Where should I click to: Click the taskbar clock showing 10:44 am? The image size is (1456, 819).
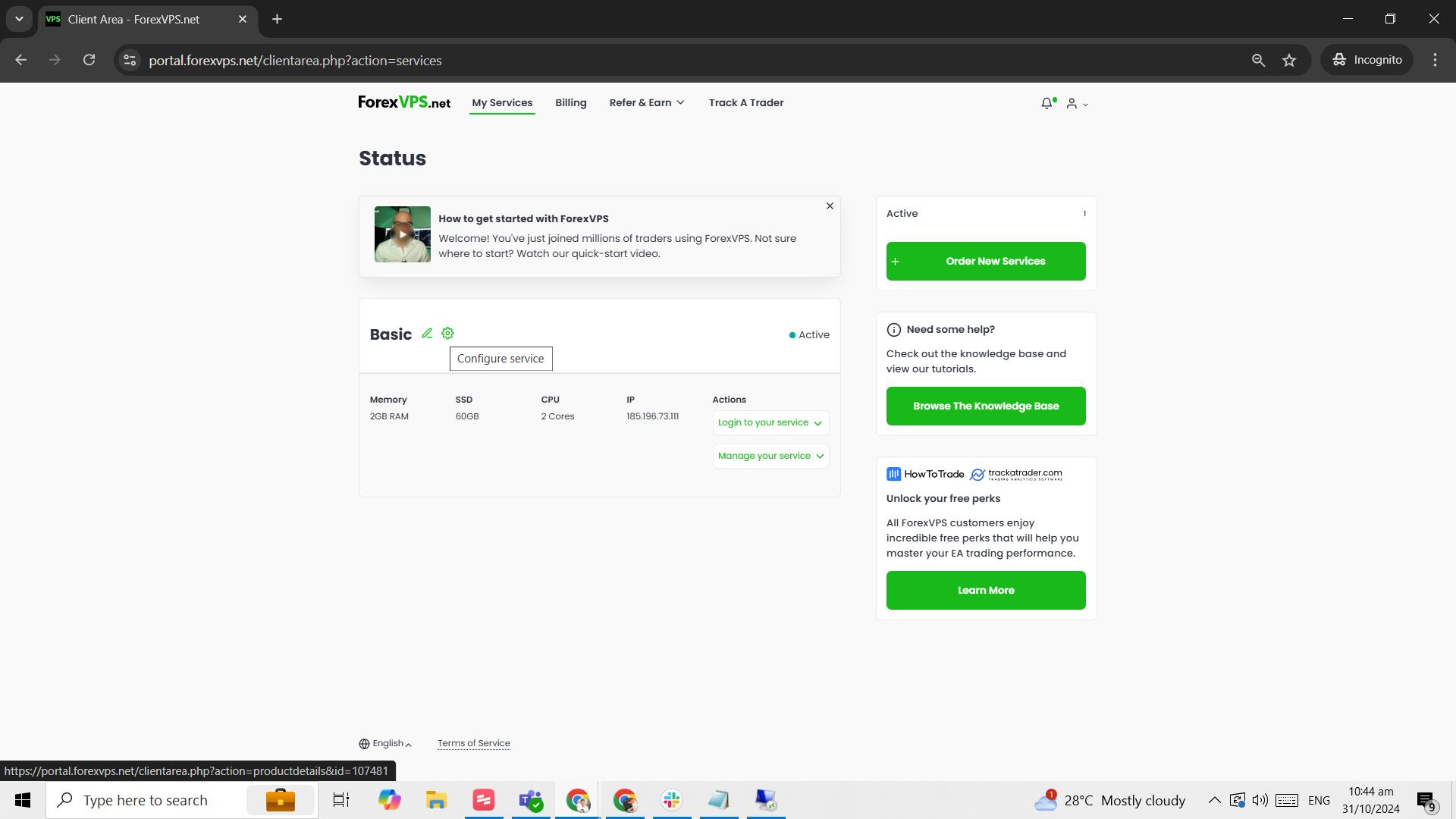[1370, 800]
